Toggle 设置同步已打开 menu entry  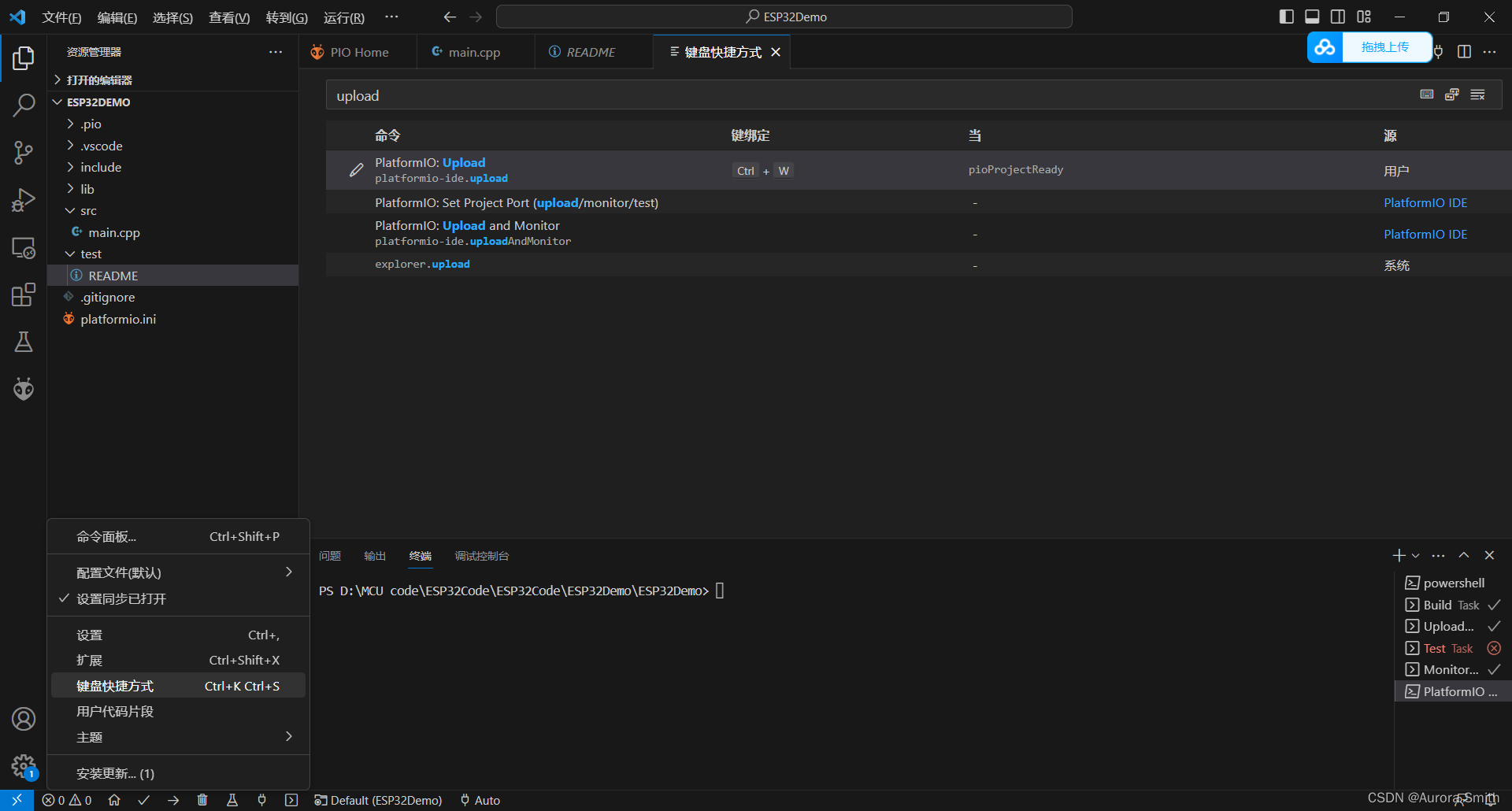pos(178,598)
